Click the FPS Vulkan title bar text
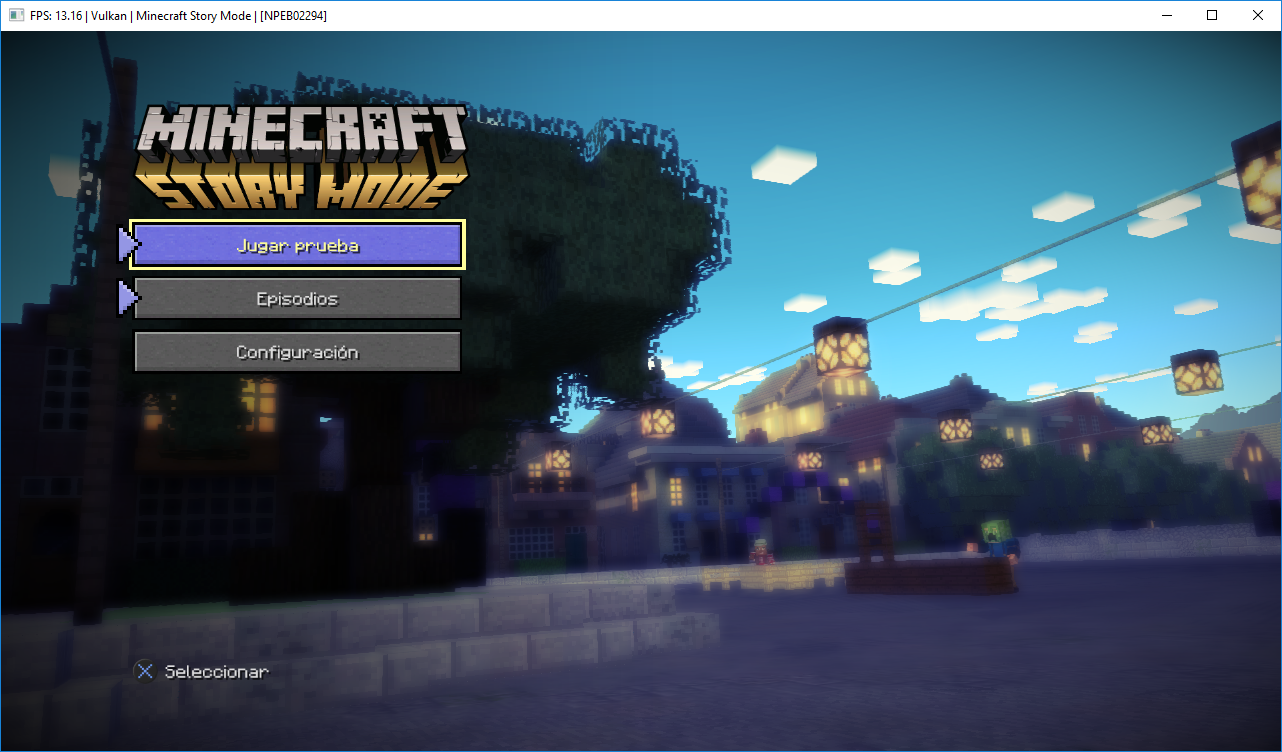 [178, 16]
